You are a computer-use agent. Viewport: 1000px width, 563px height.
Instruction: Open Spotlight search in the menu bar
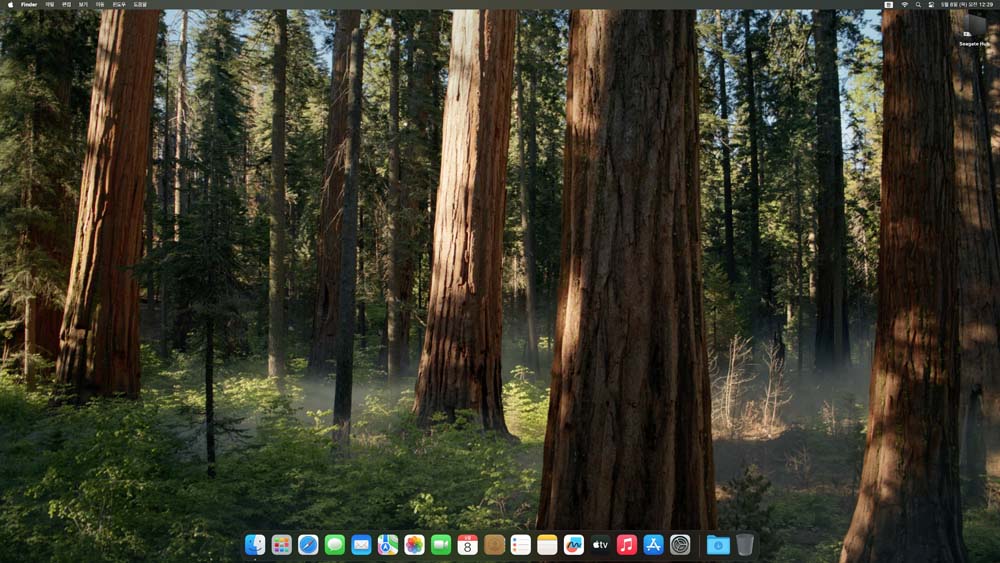click(918, 4)
